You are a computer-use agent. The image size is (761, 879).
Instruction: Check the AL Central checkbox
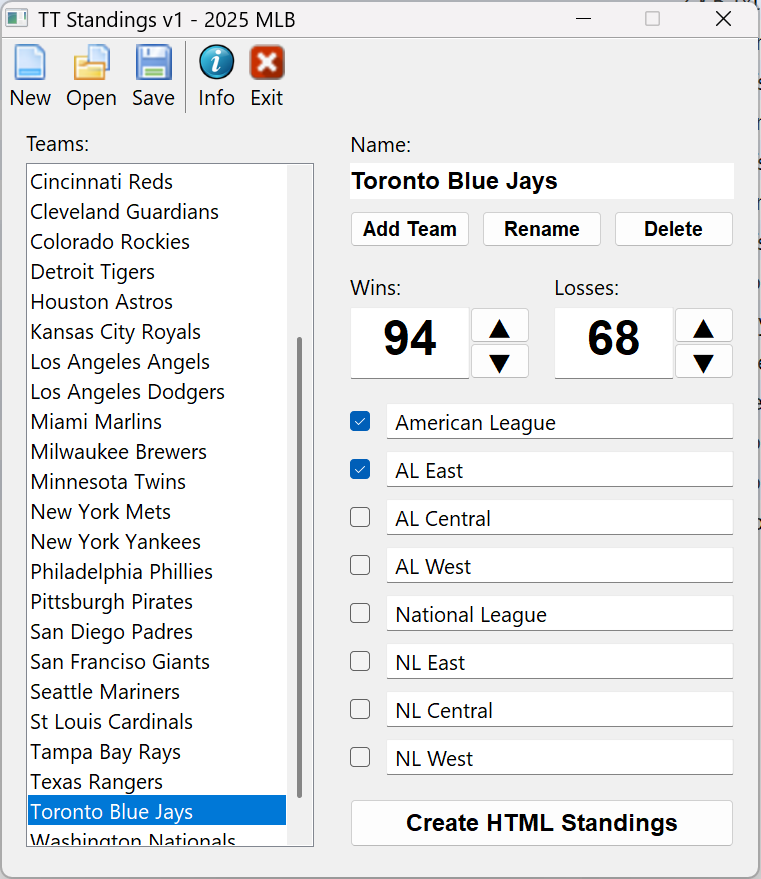click(x=360, y=517)
